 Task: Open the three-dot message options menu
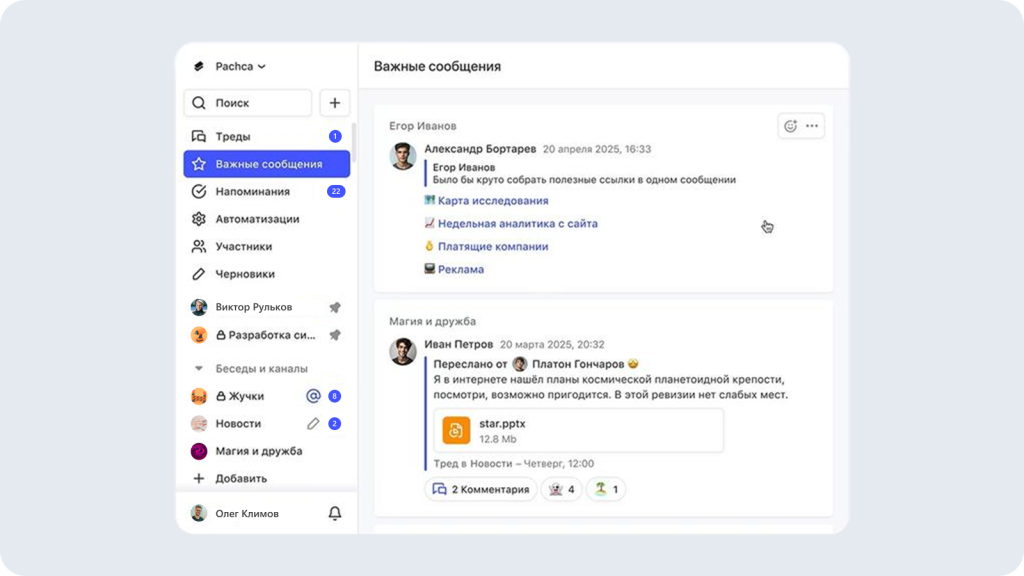(812, 124)
